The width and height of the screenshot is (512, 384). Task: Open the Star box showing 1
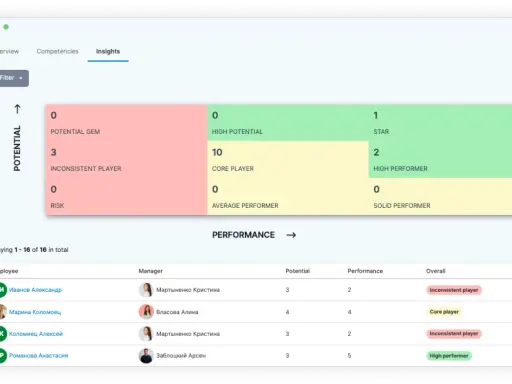pyautogui.click(x=440, y=123)
